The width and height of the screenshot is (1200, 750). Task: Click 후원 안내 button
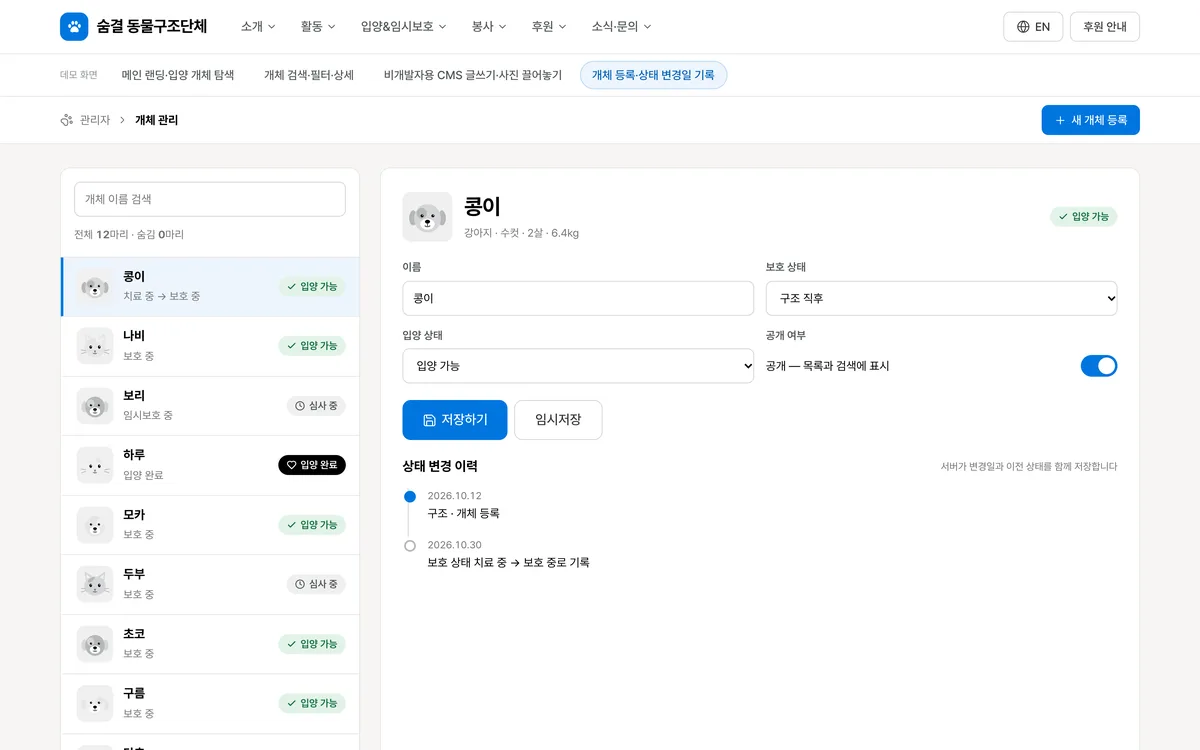point(1104,27)
